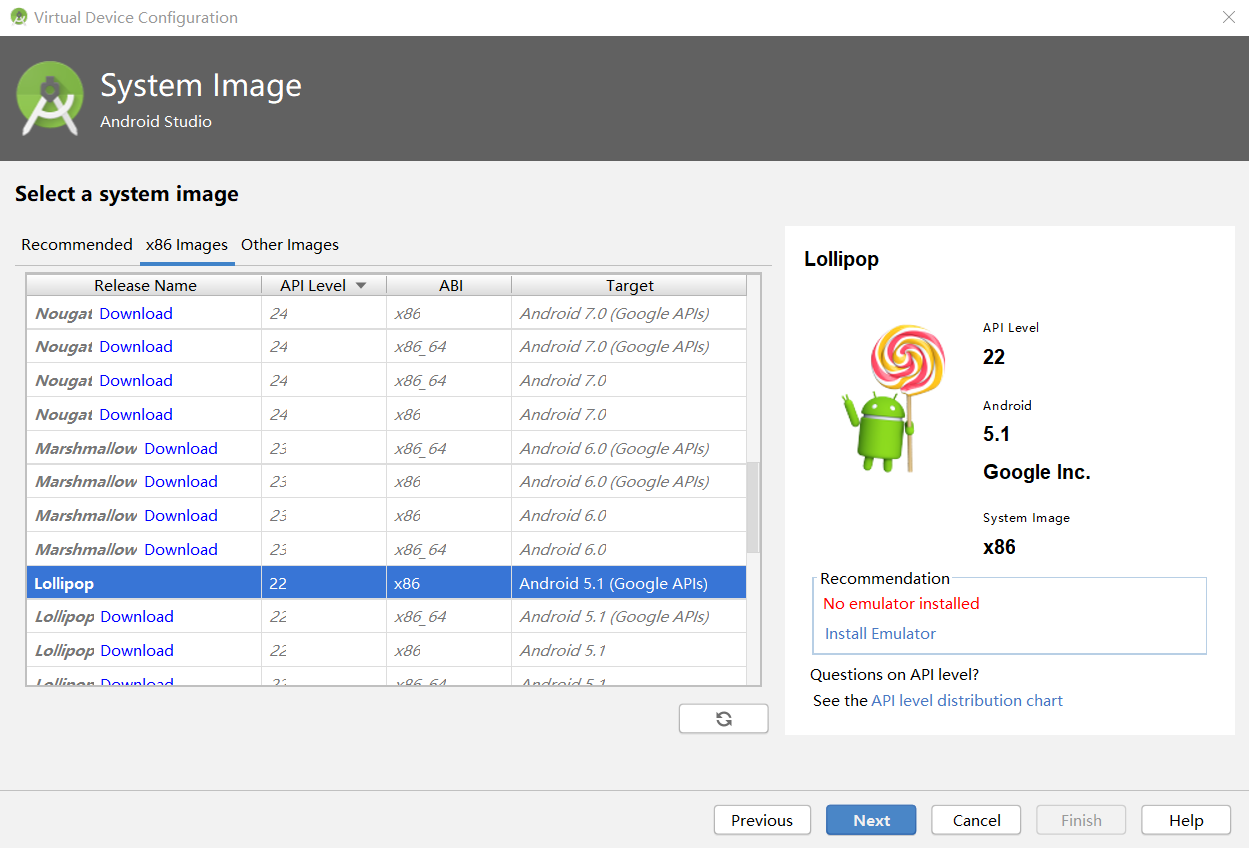
Task: Click the Android version 5.1 in details panel
Action: click(x=996, y=434)
